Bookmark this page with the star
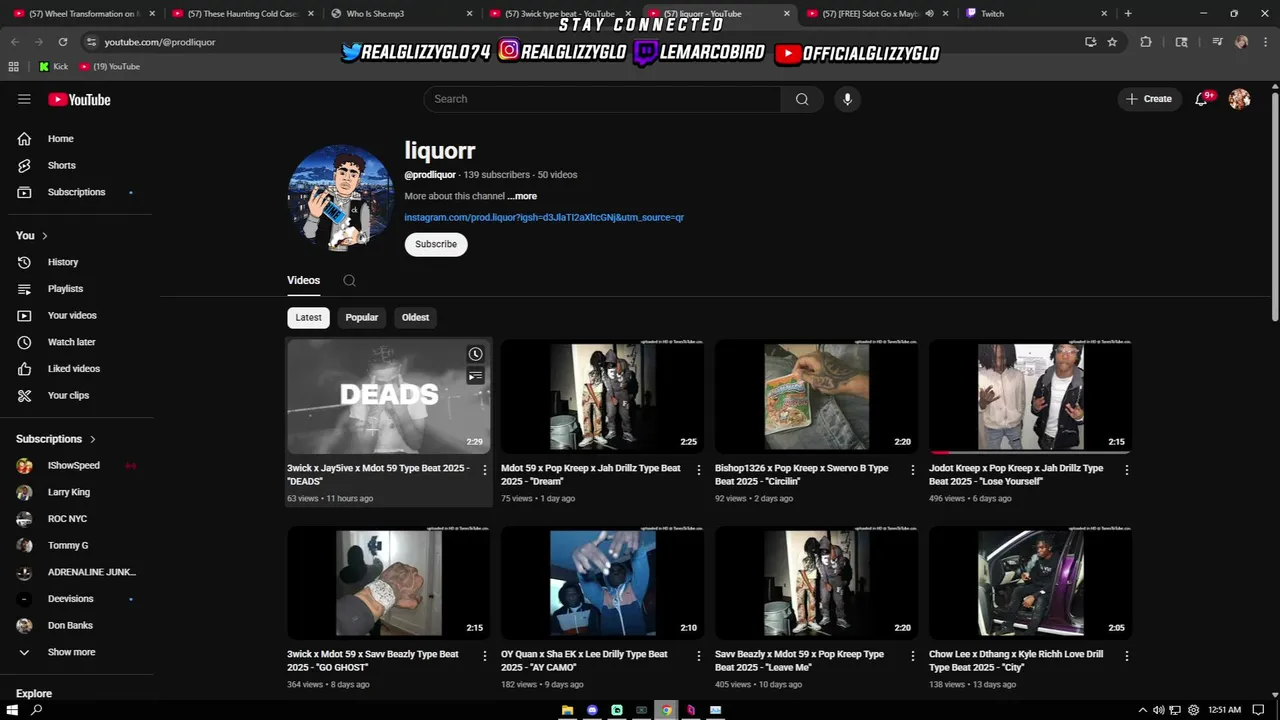This screenshot has width=1280, height=720. [x=1112, y=42]
